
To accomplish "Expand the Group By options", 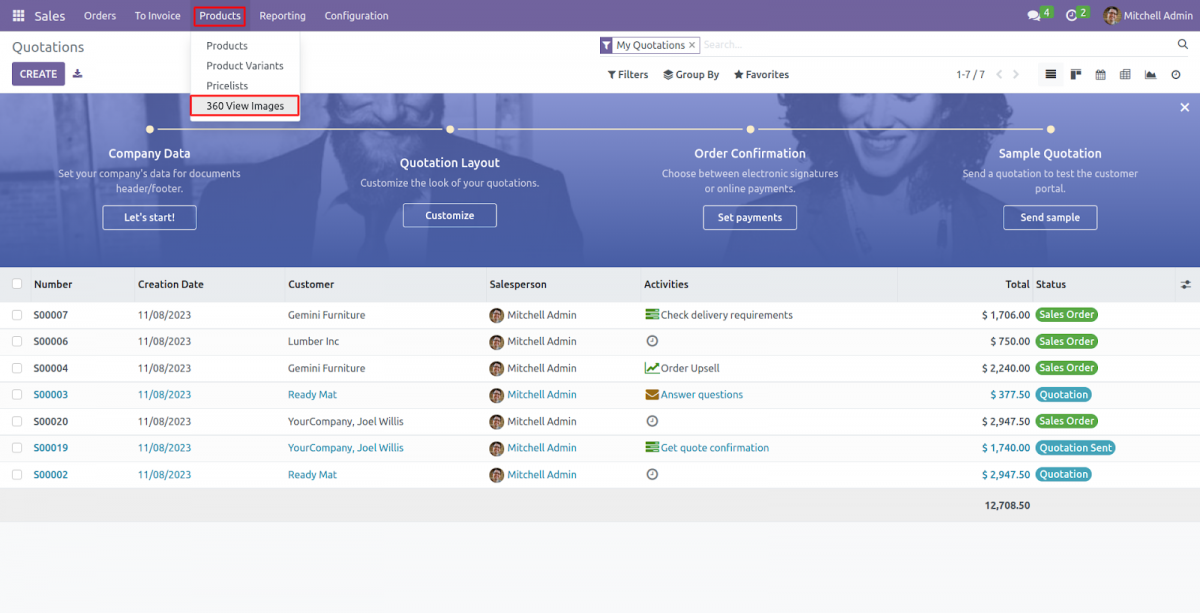I will pos(690,74).
